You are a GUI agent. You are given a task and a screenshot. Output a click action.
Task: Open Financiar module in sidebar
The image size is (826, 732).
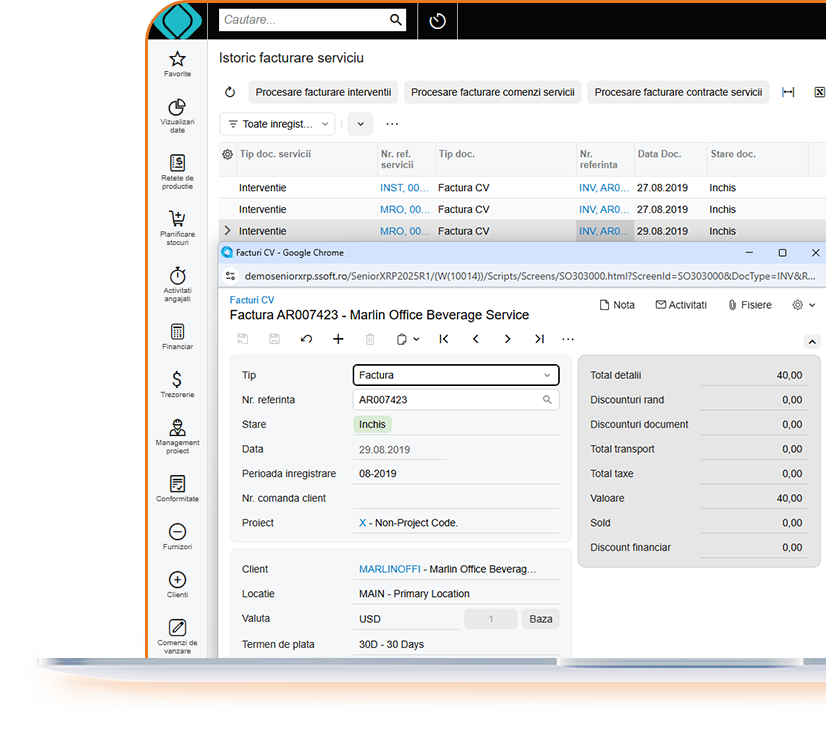click(177, 336)
